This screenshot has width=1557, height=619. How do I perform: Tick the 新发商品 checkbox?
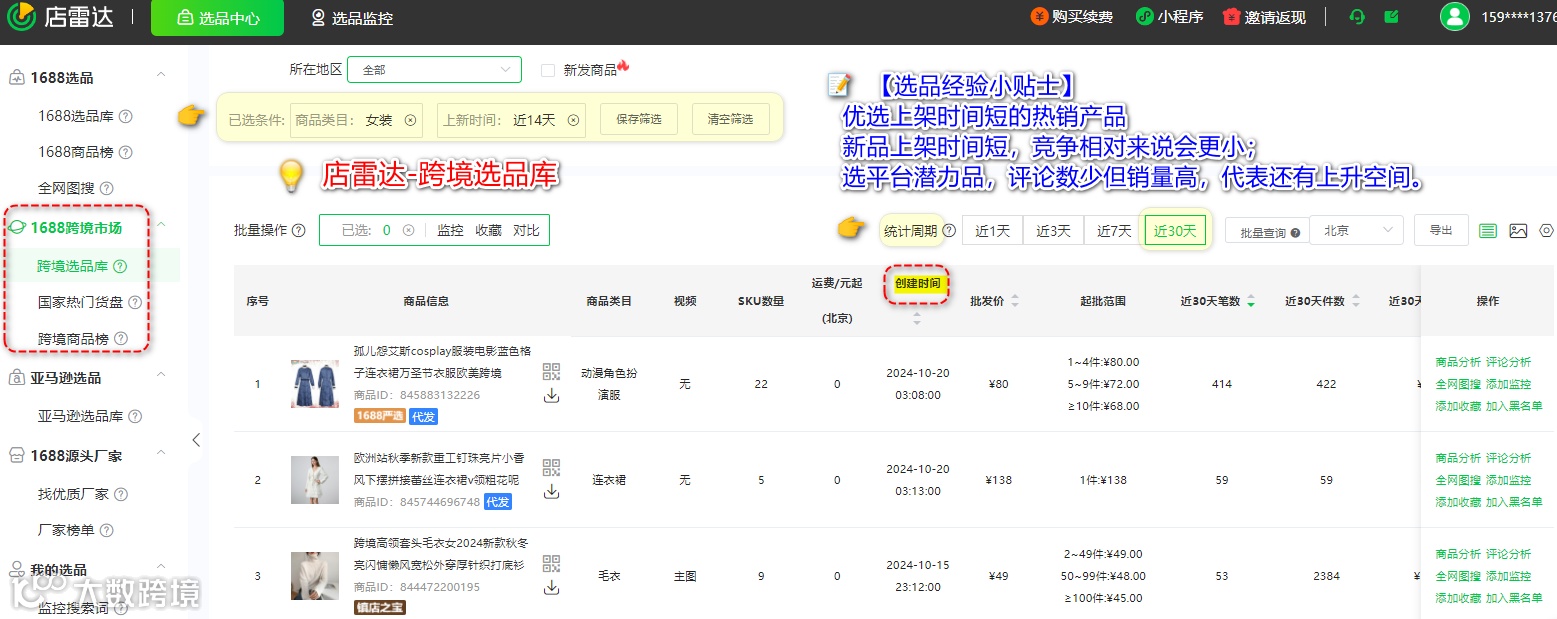click(548, 70)
